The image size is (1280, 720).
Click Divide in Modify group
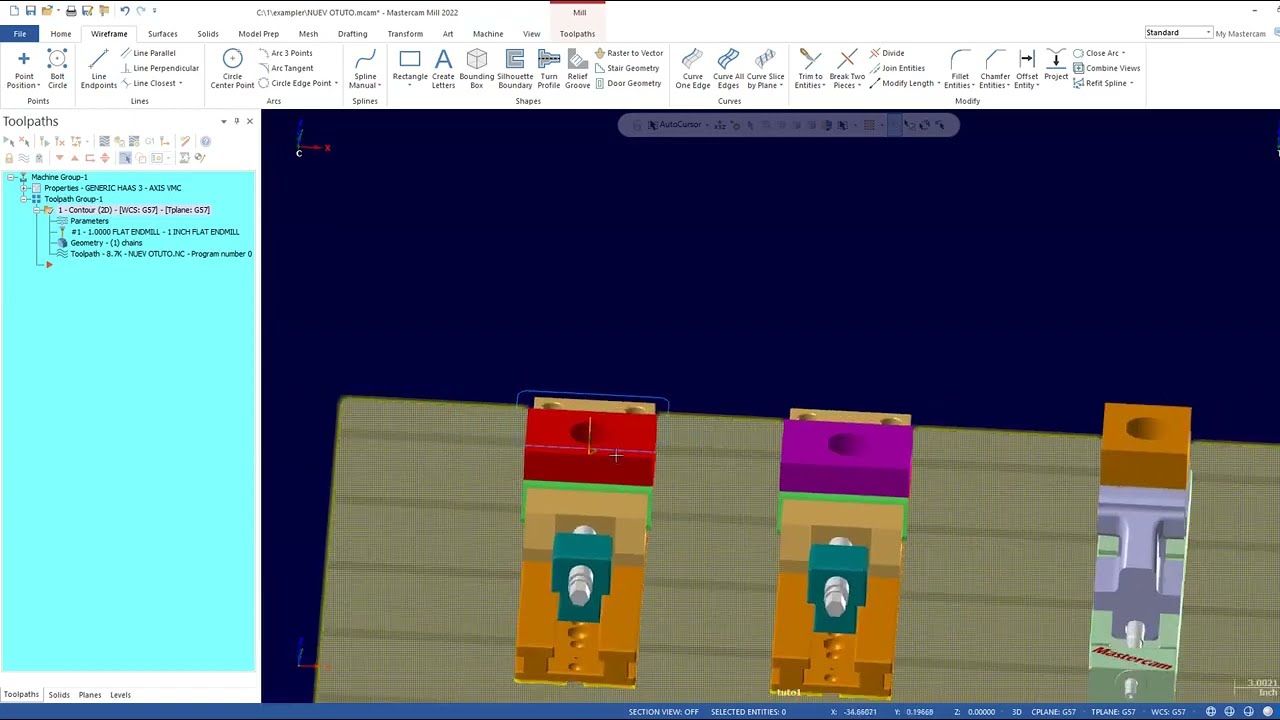click(x=886, y=53)
